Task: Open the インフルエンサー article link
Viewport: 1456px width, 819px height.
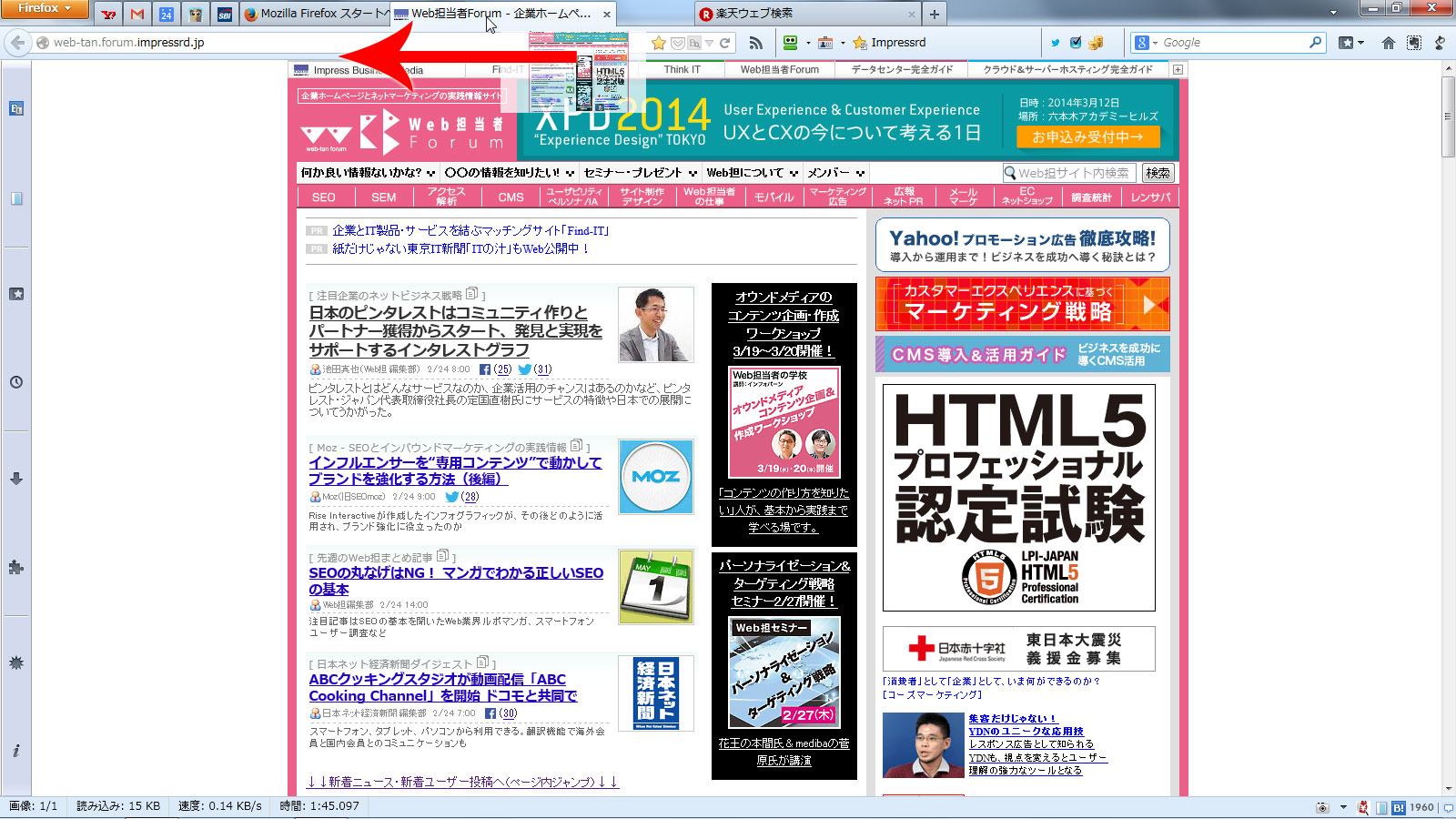Action: tap(455, 470)
